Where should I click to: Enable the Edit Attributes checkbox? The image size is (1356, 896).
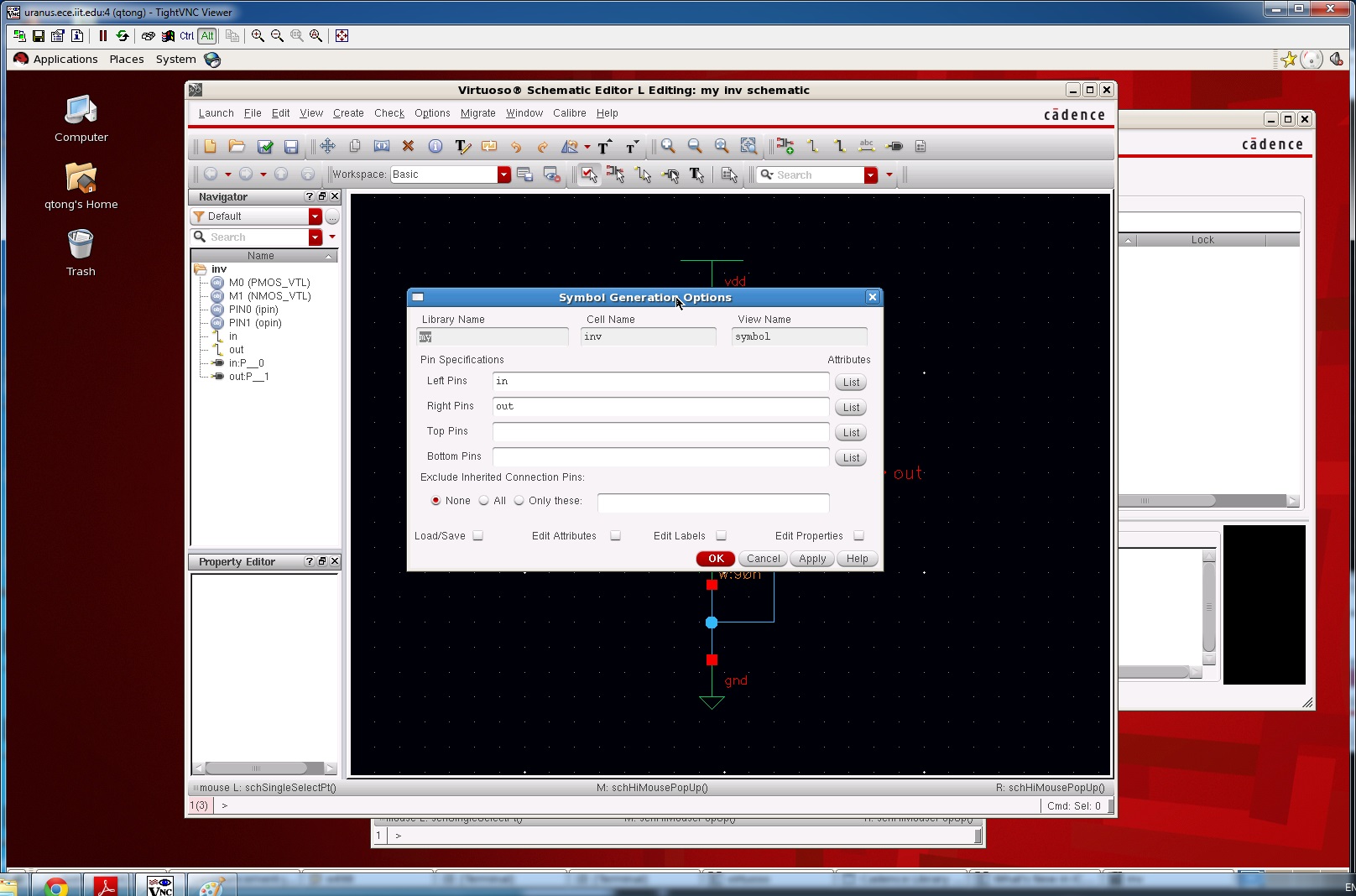[615, 536]
